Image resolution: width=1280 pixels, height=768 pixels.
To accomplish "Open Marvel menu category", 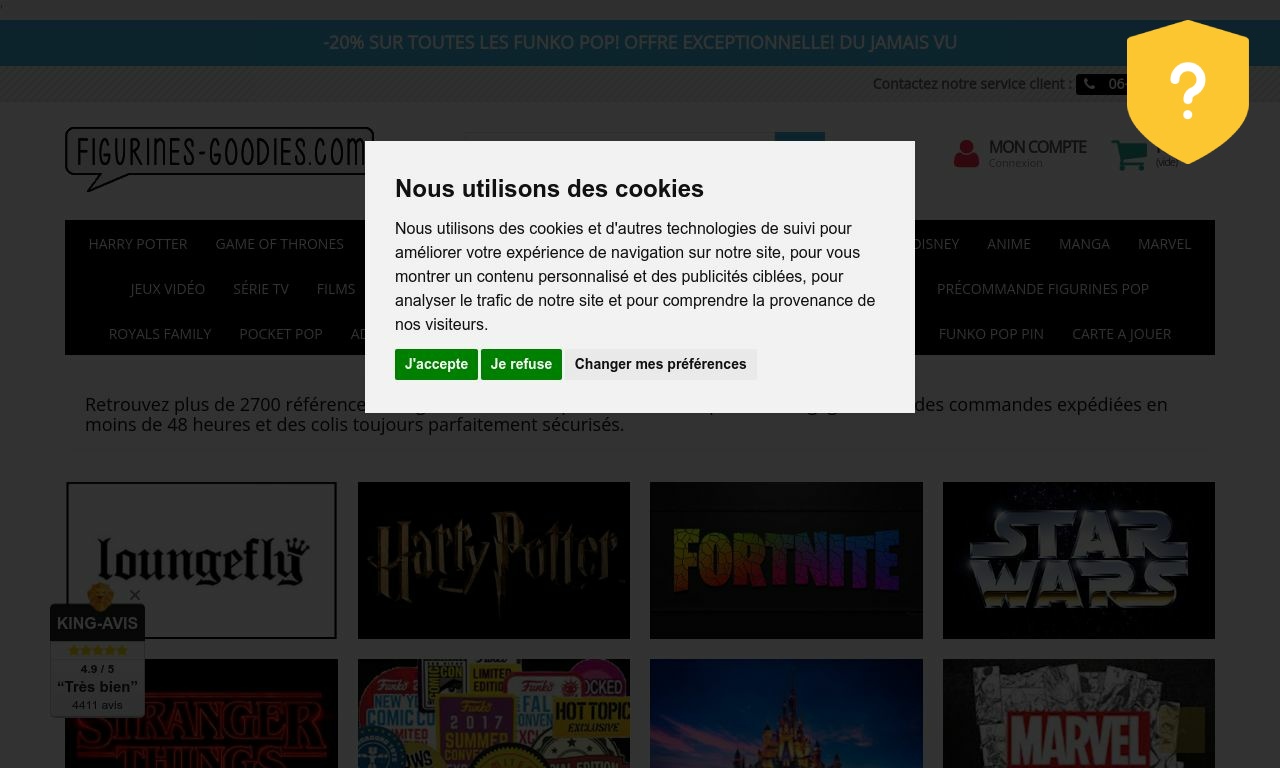I will [x=1164, y=244].
